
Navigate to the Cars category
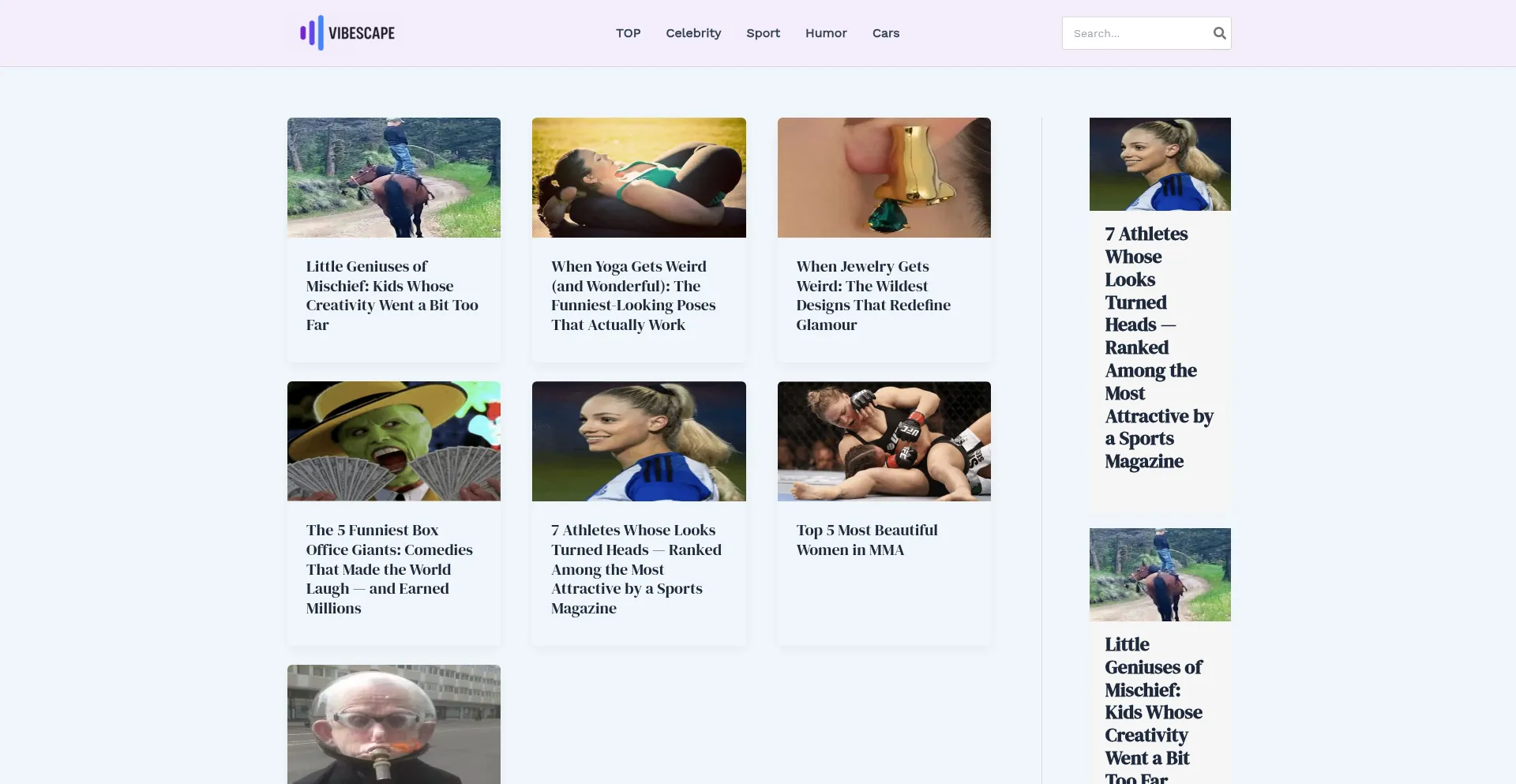(x=886, y=33)
